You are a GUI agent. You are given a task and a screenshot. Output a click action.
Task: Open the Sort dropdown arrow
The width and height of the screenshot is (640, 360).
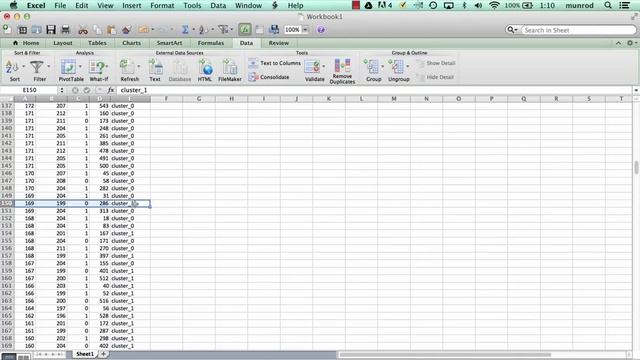(24, 66)
